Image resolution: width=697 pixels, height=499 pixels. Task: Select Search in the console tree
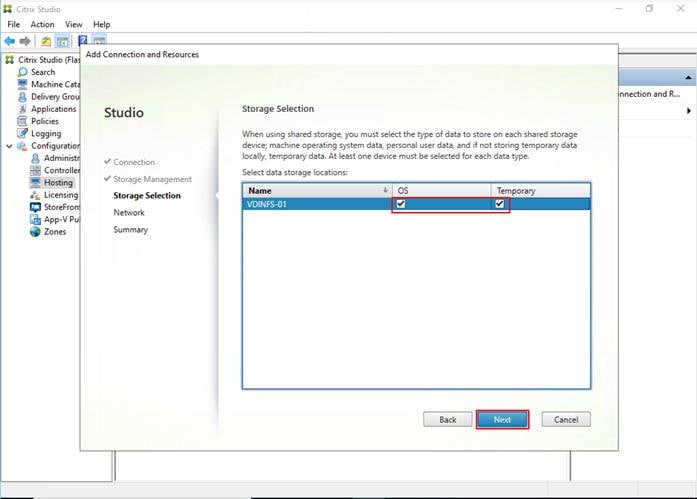(x=43, y=72)
